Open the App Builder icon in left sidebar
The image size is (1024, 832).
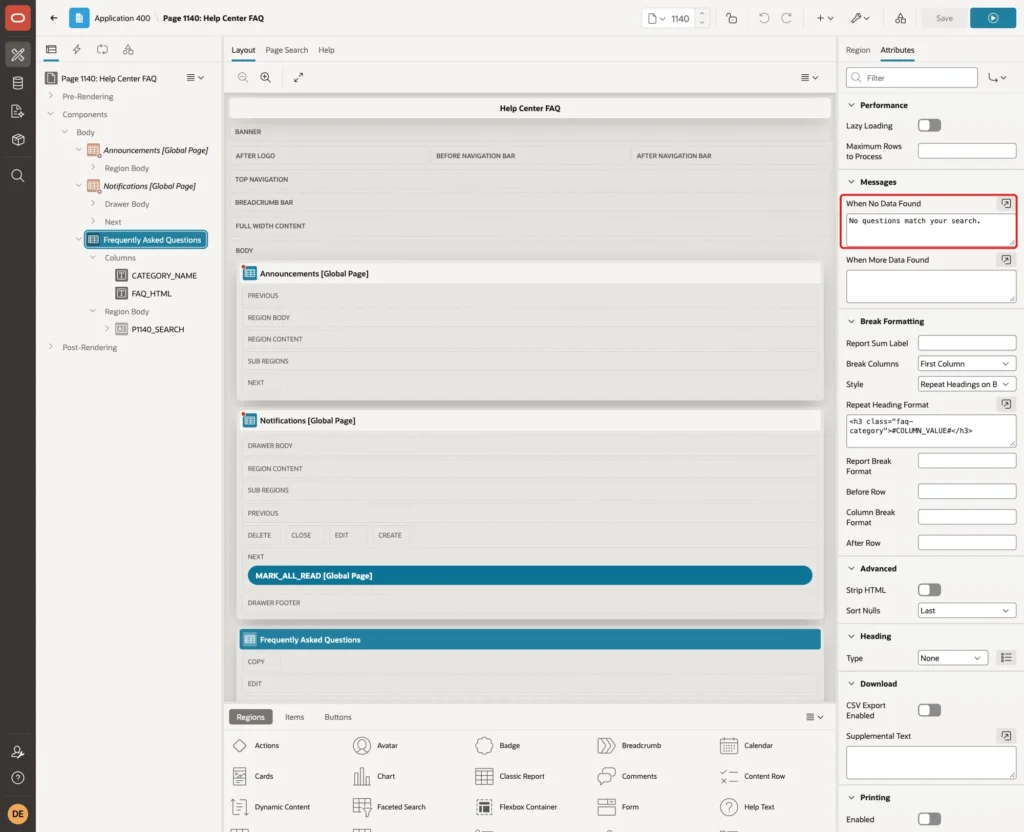pos(18,55)
